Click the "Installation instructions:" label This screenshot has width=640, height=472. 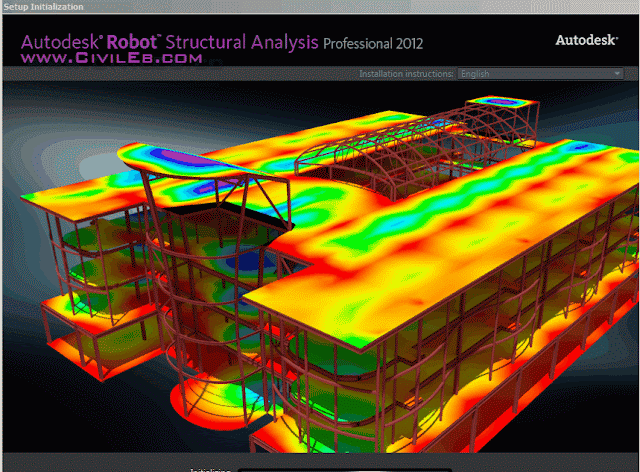pyautogui.click(x=406, y=74)
